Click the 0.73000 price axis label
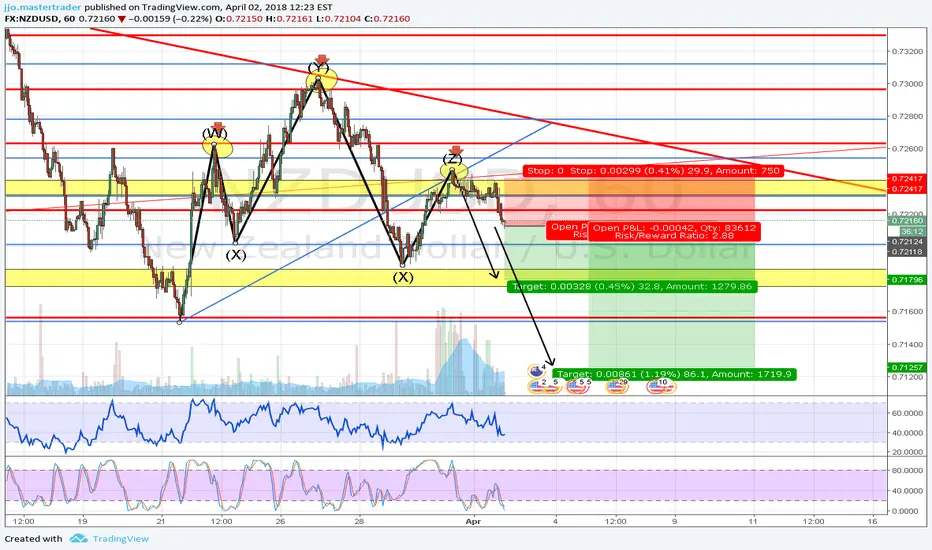 tap(906, 84)
